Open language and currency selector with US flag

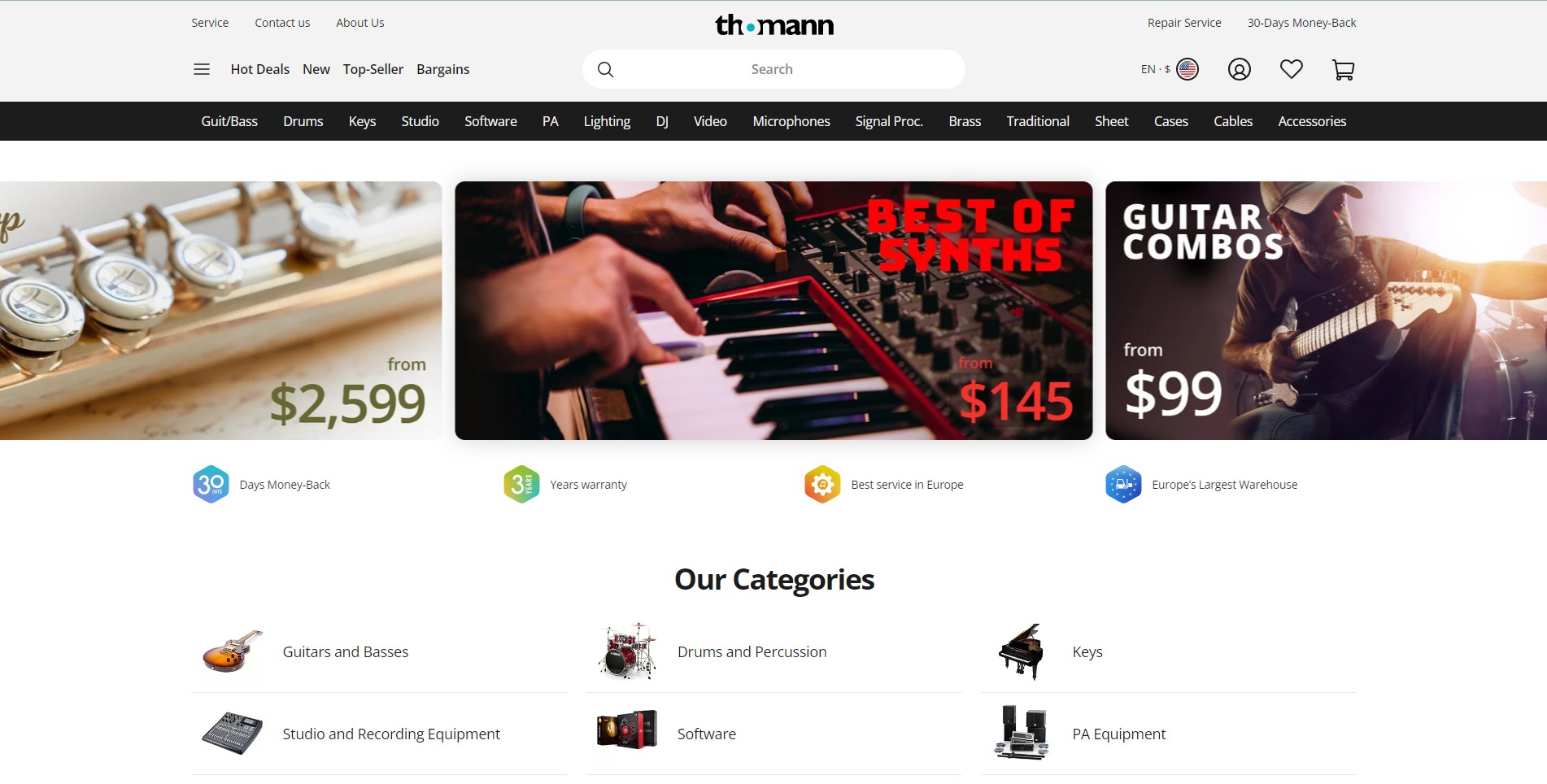coord(1170,69)
